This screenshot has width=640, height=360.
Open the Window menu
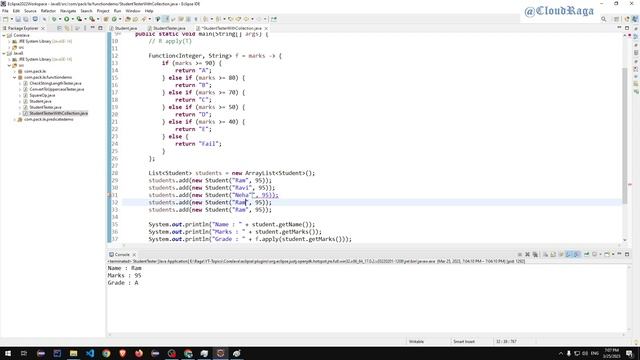point(133,11)
